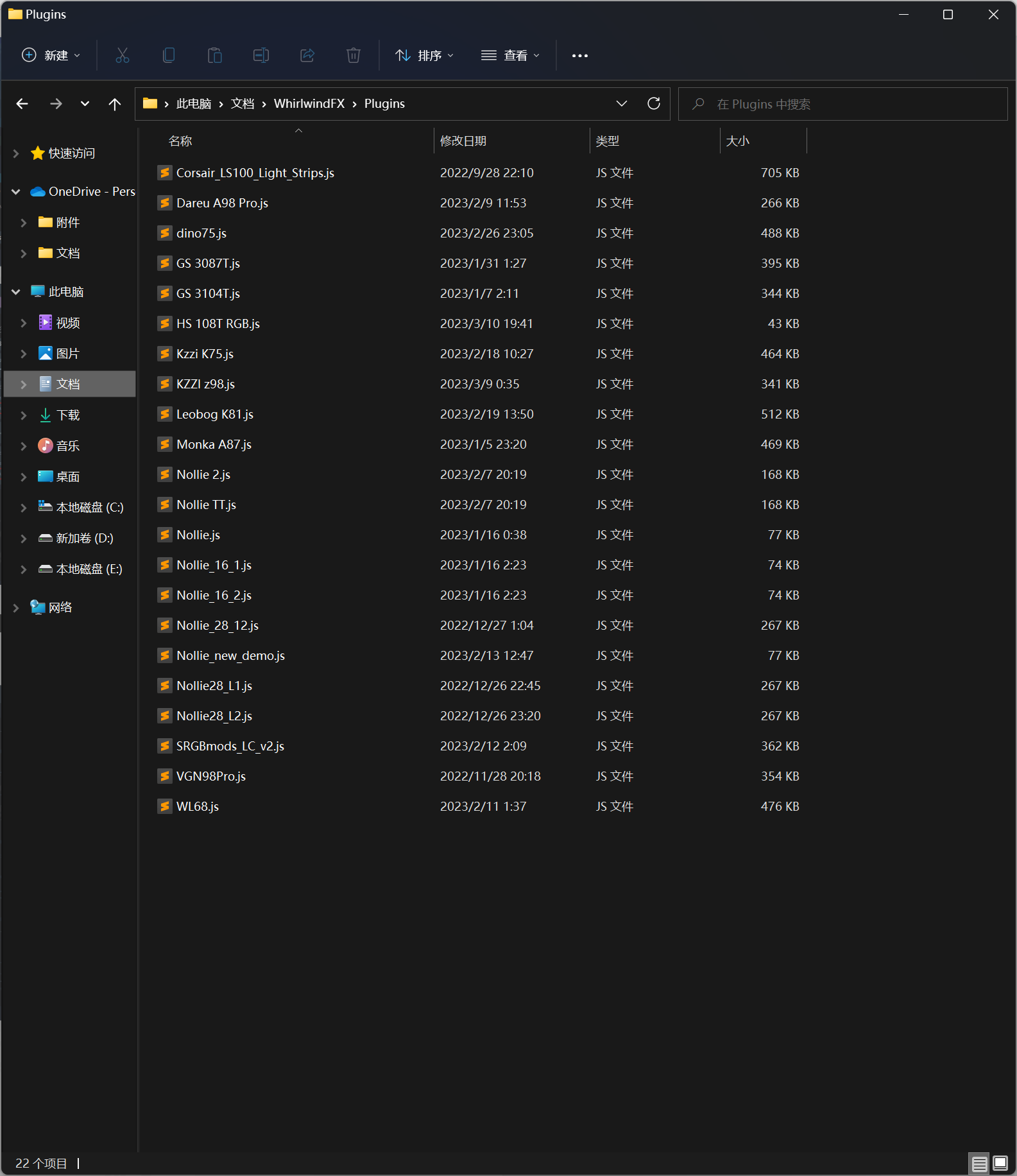Click the Paste clipboard icon

pyautogui.click(x=215, y=55)
